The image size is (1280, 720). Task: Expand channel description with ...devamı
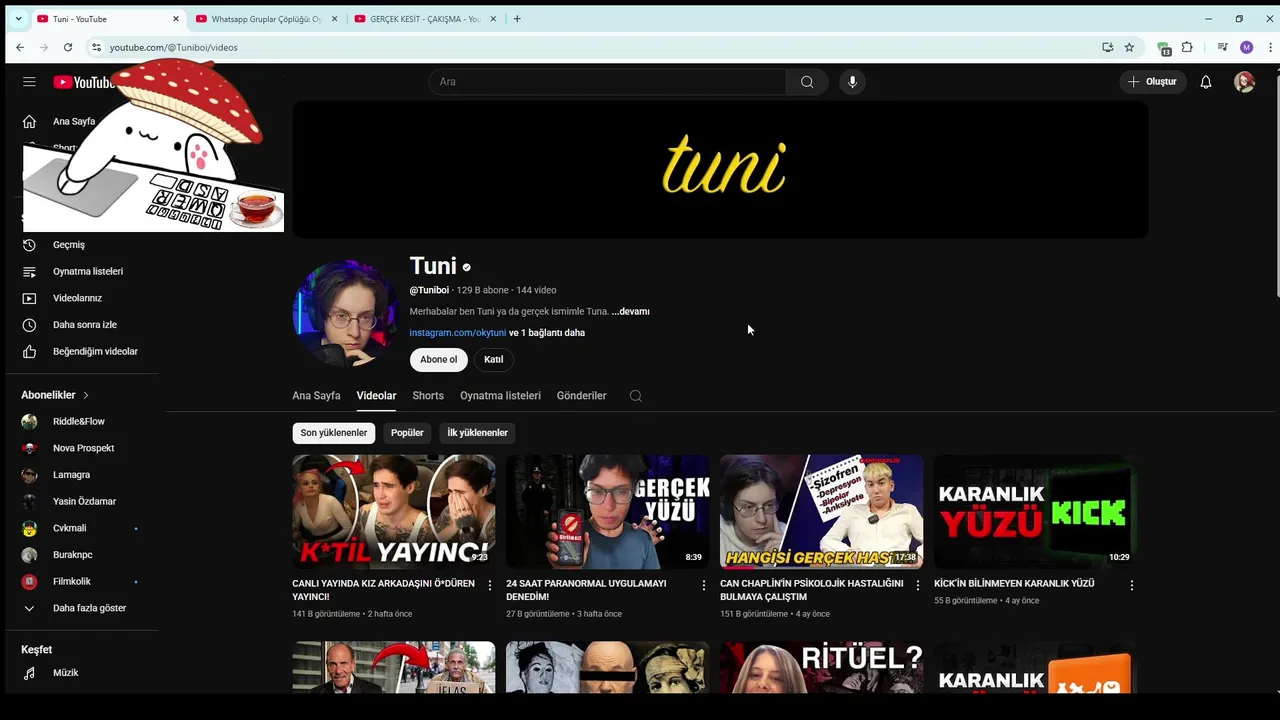pos(631,312)
